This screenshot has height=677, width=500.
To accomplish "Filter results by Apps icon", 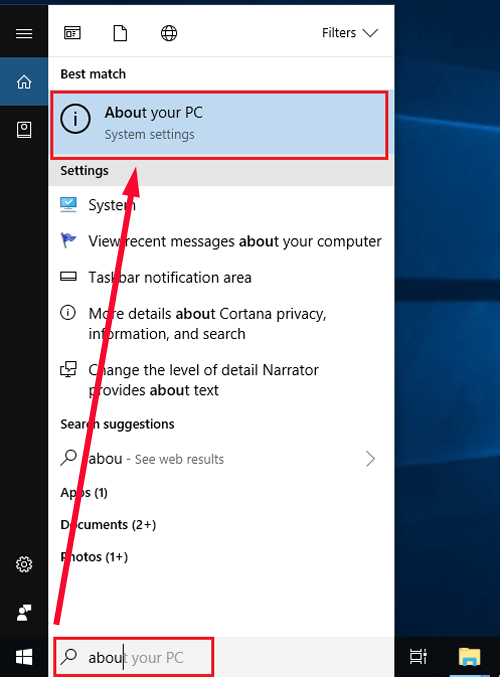I will pos(72,33).
